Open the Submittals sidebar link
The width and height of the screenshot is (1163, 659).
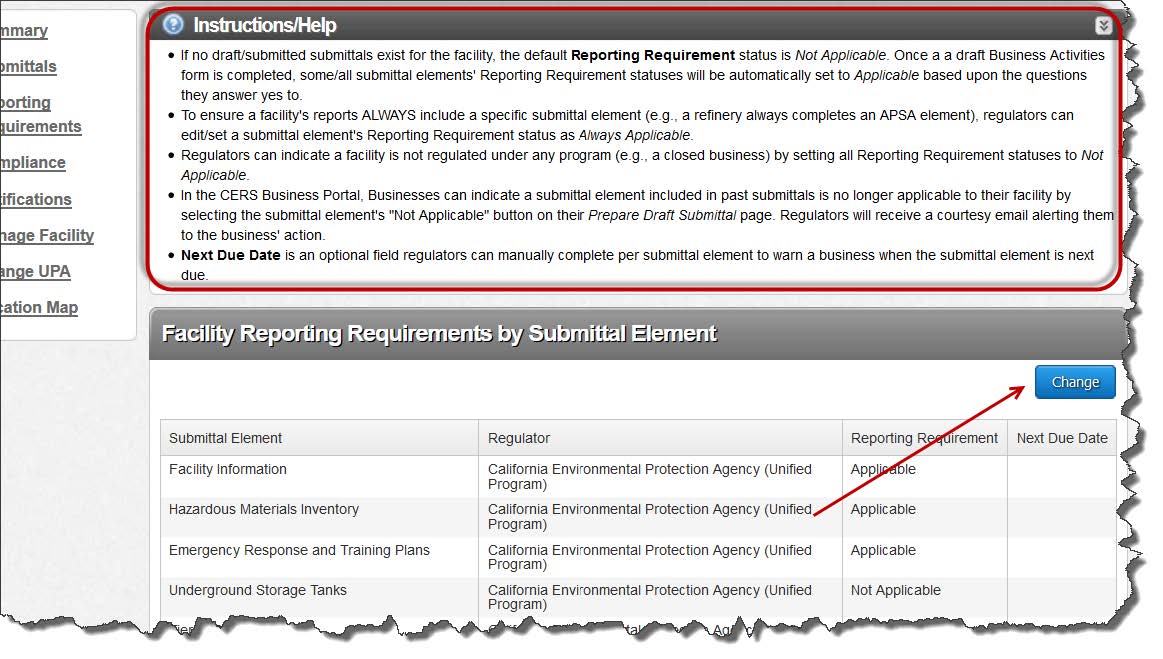pyautogui.click(x=28, y=67)
